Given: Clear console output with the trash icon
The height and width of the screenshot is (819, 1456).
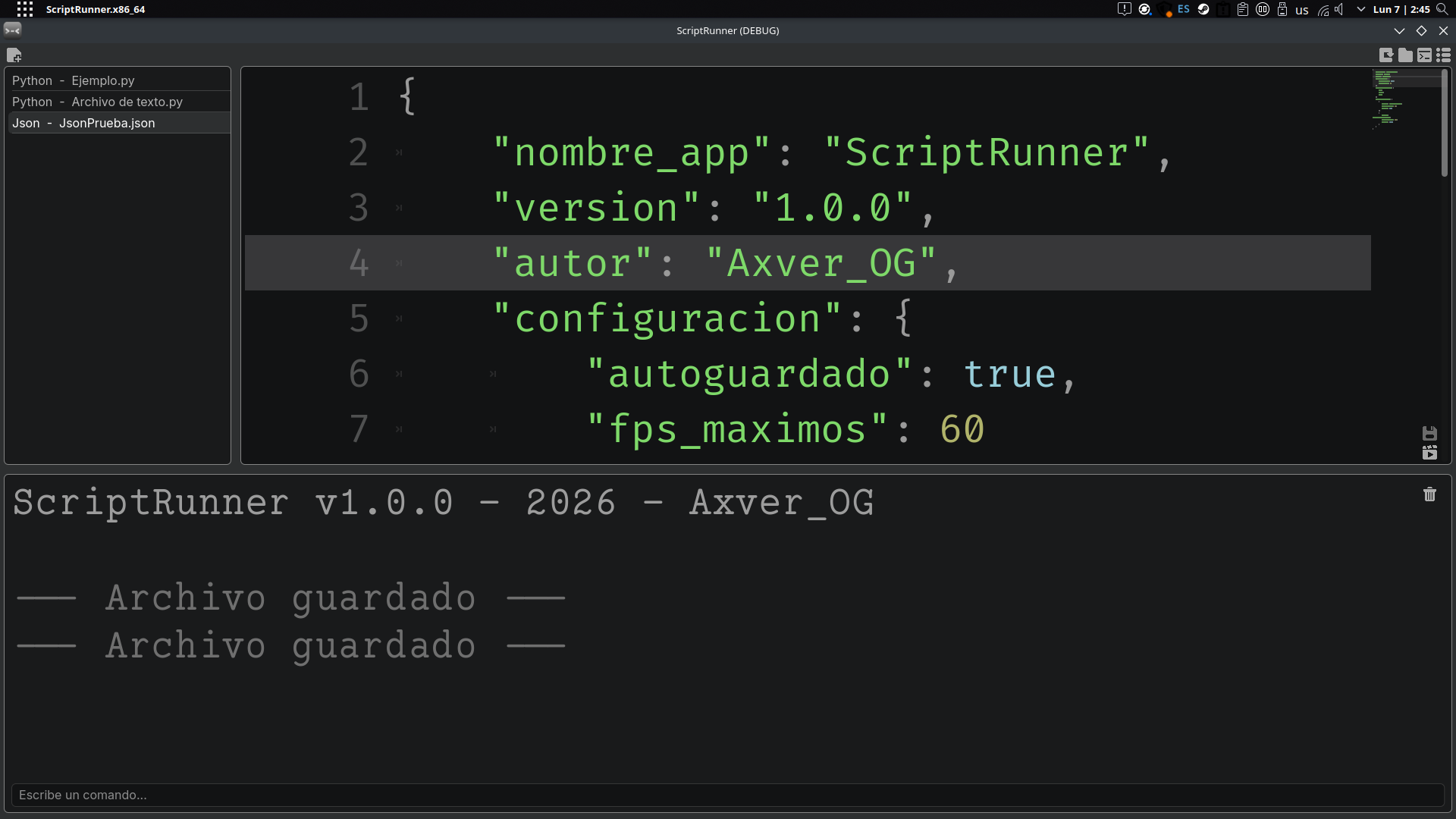Looking at the screenshot, I should click(x=1429, y=494).
